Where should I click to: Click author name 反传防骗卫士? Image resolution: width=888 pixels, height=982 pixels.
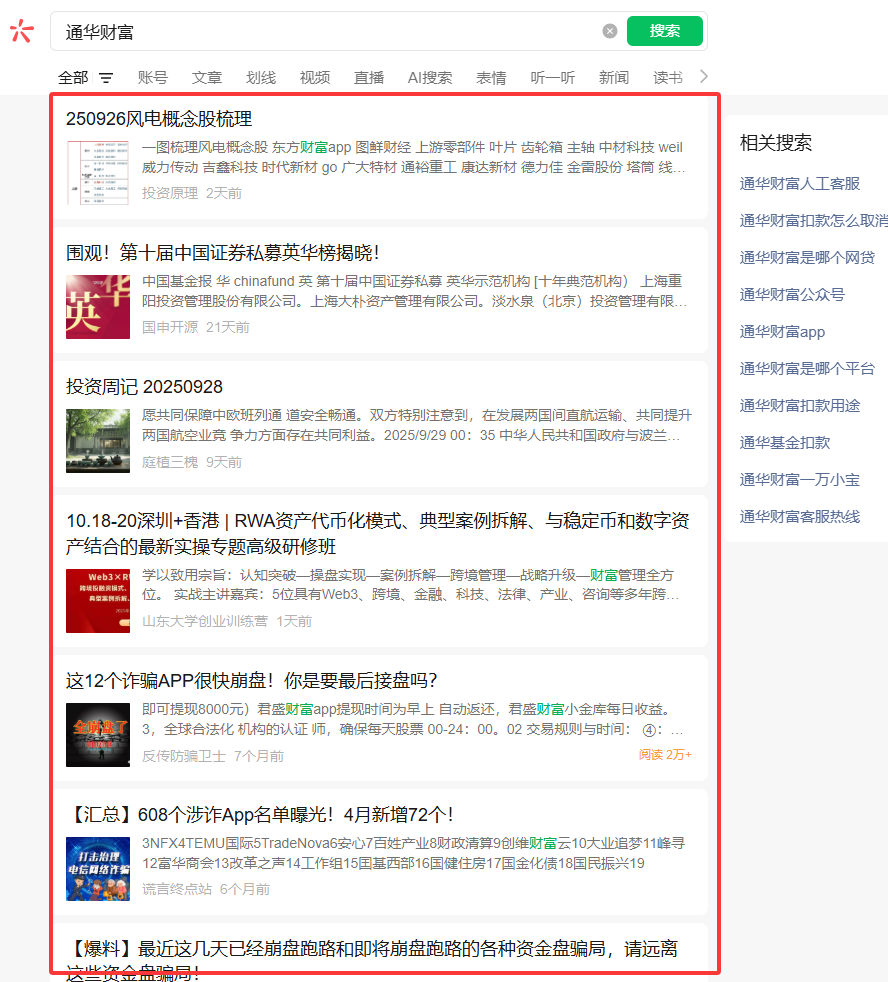[x=183, y=756]
